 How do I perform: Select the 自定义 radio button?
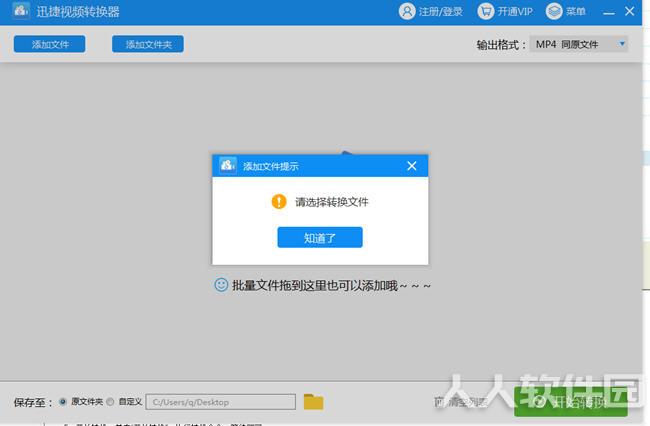point(110,402)
